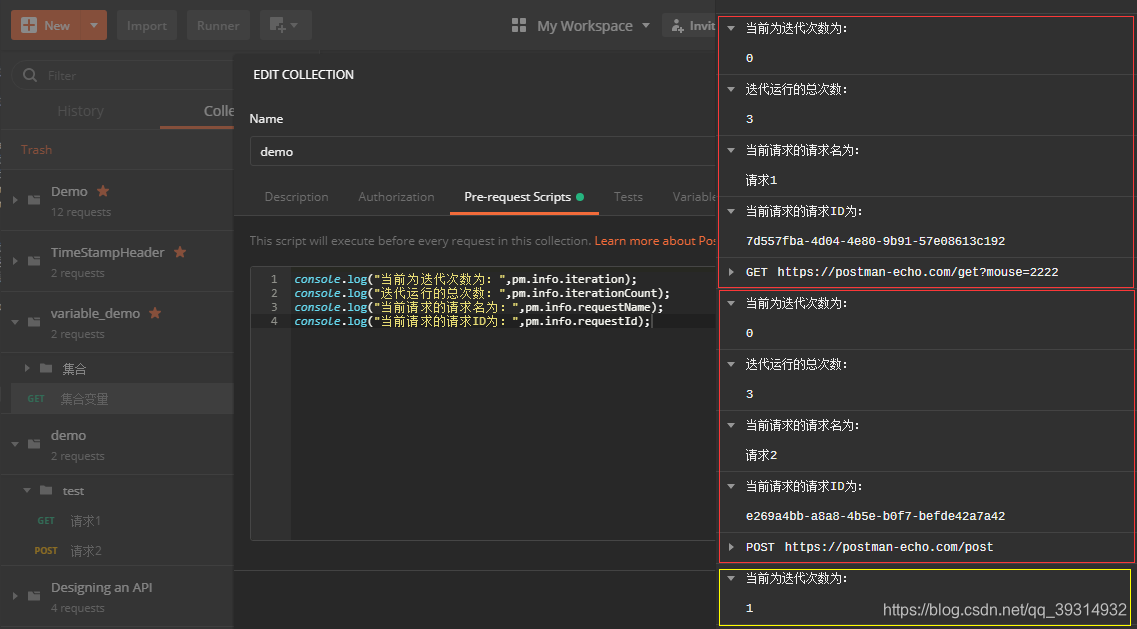Viewport: 1137px width, 629px height.
Task: Expand the POST postman-echo.com console entry
Action: [x=732, y=547]
